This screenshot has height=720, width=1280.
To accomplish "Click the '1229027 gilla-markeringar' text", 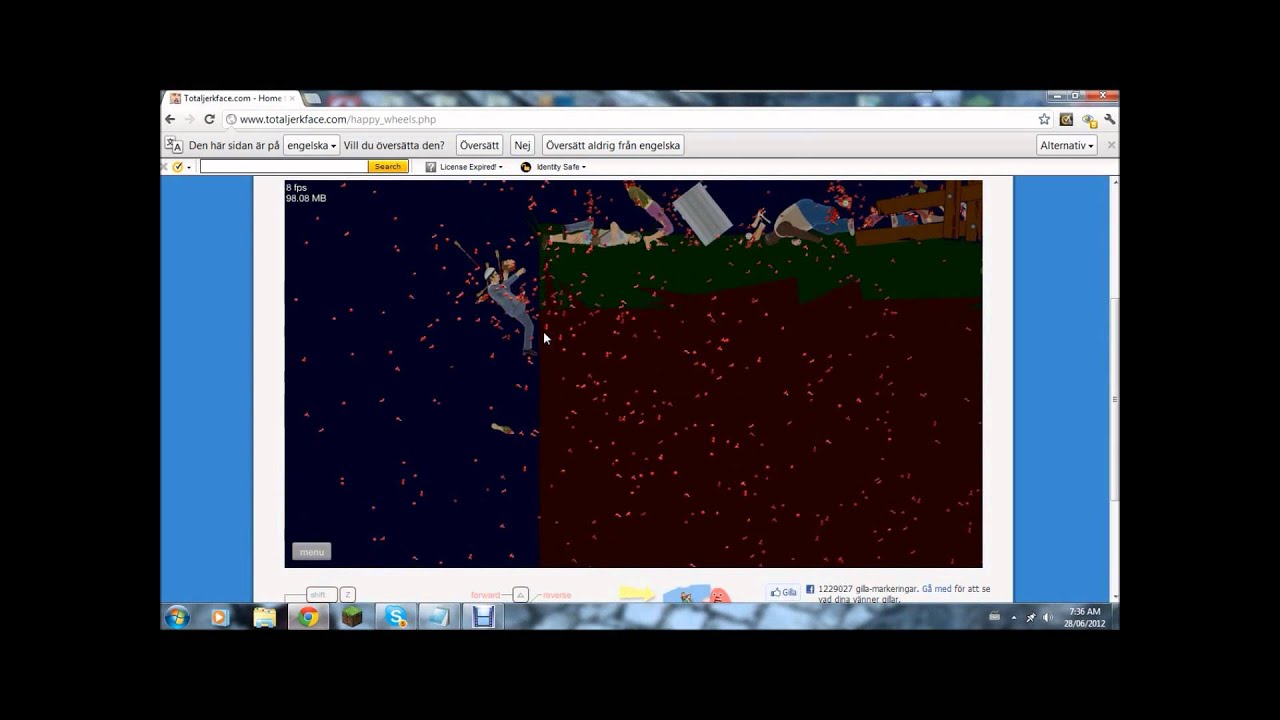I will tap(868, 589).
